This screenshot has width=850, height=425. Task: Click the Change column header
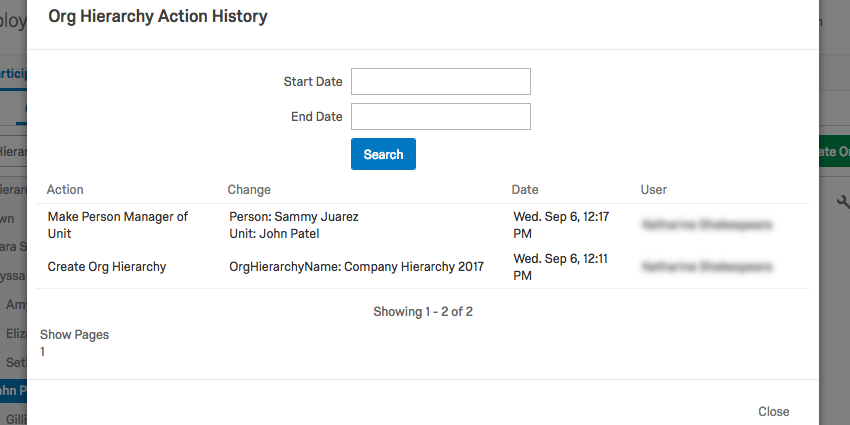pos(249,190)
